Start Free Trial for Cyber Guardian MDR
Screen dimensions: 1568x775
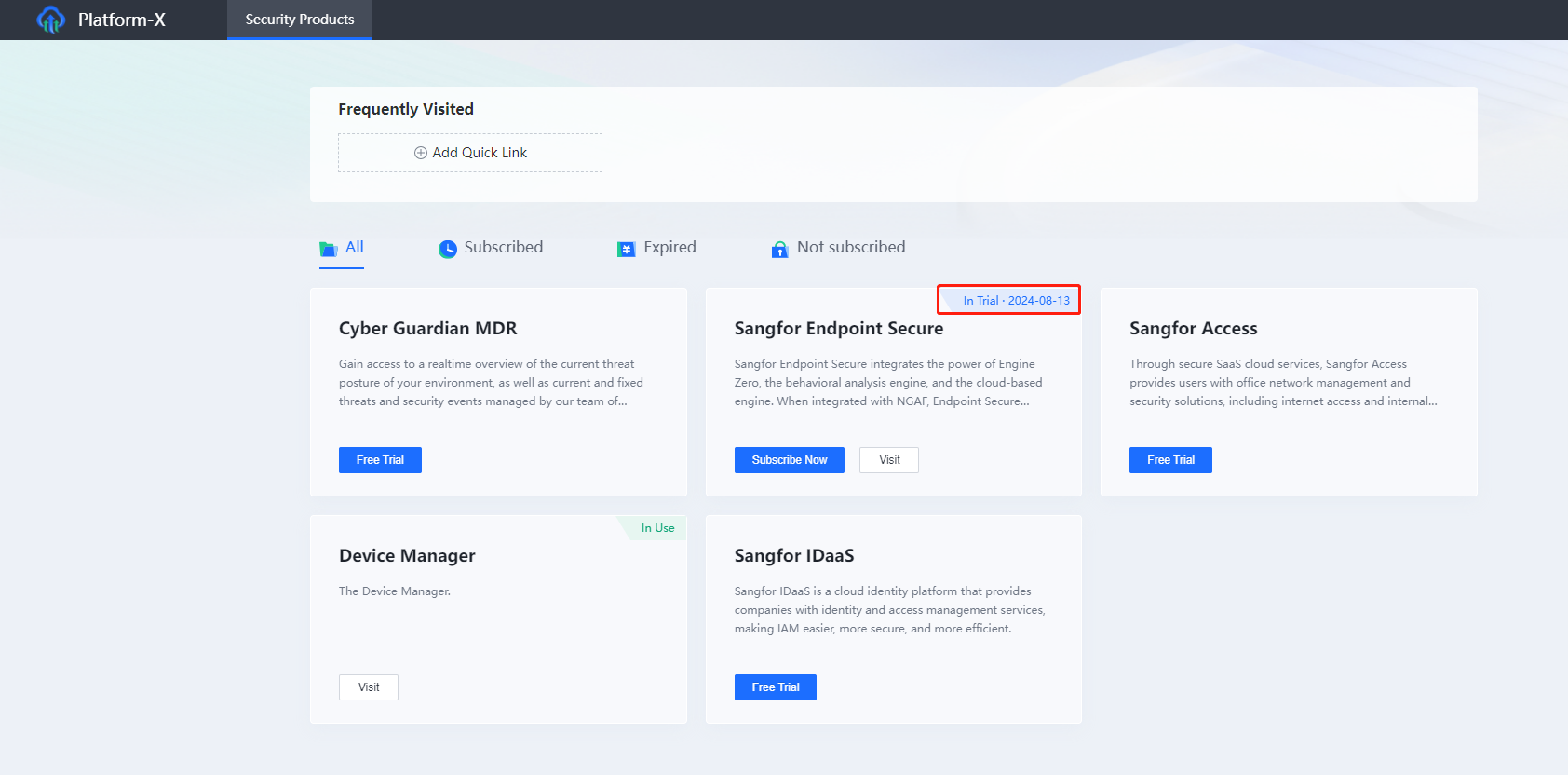(380, 460)
